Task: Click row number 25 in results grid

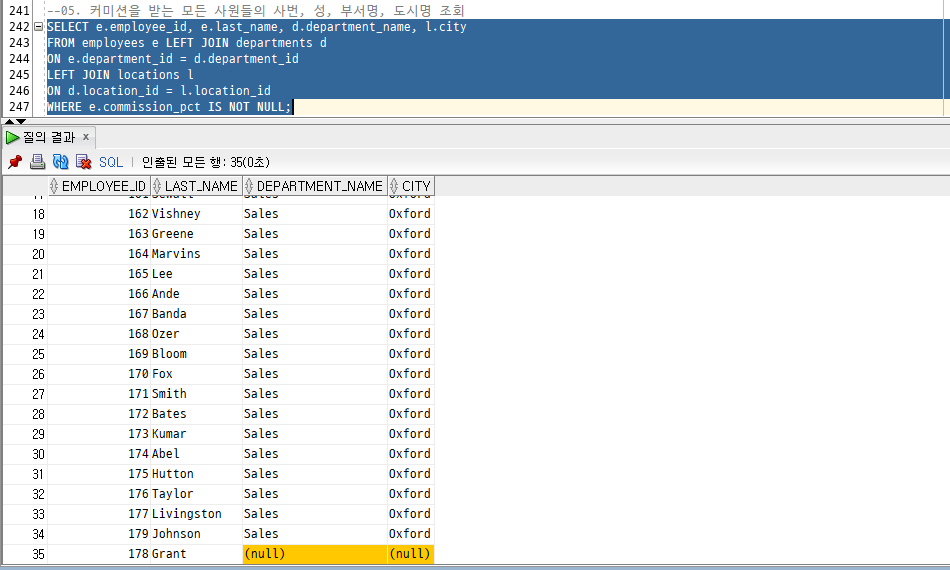Action: tap(25, 354)
